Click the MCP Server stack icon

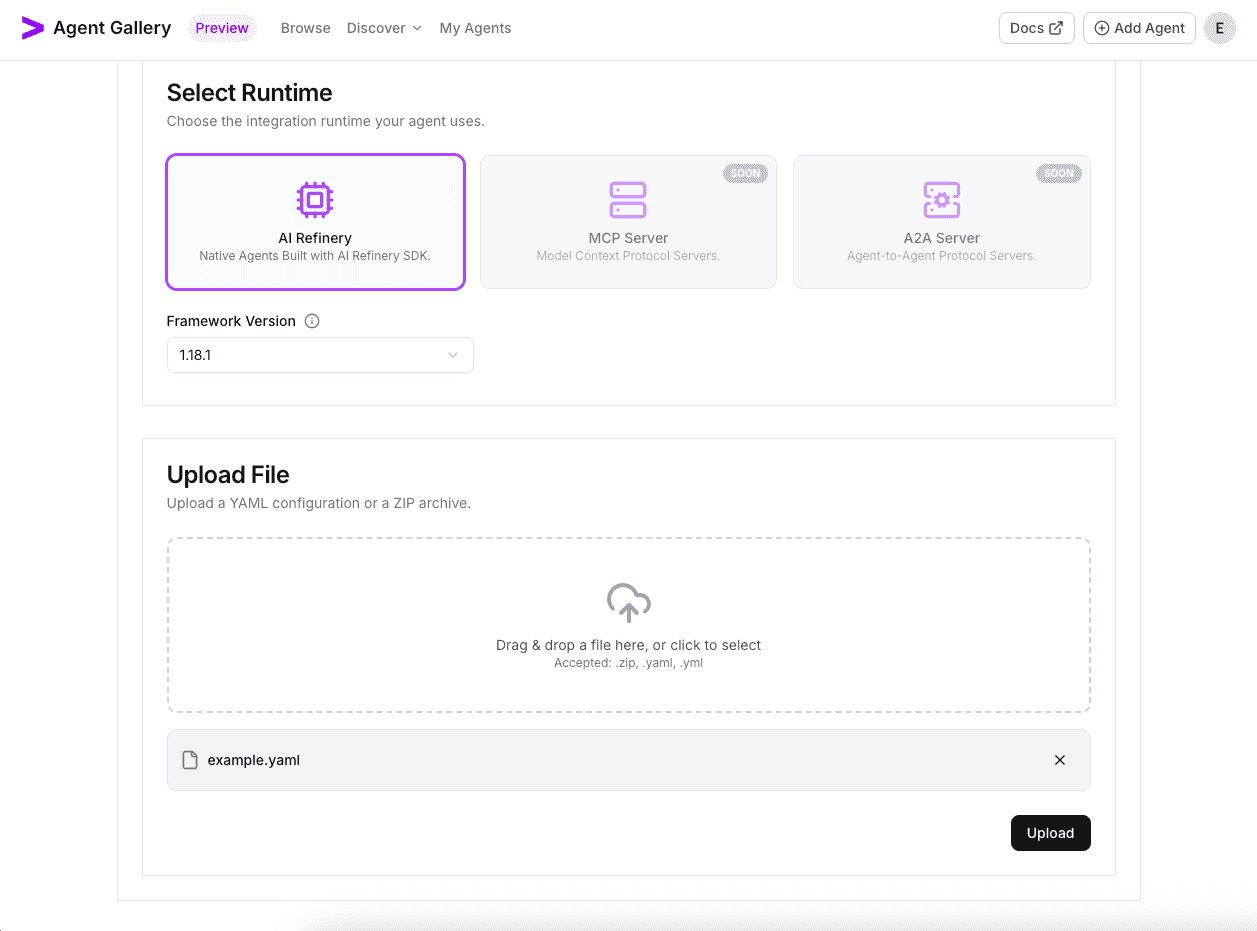click(628, 200)
